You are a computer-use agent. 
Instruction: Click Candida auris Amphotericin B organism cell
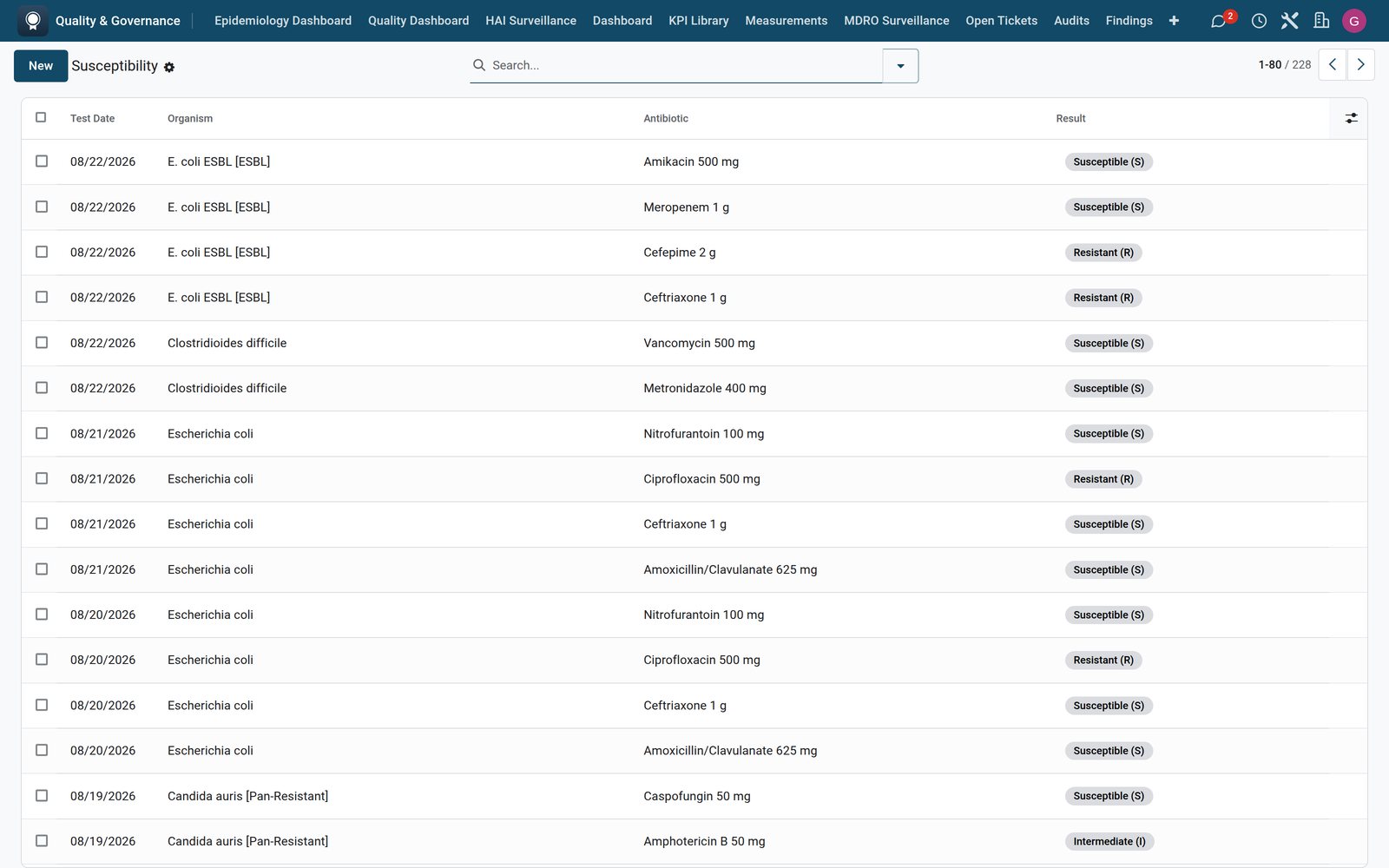point(247,841)
